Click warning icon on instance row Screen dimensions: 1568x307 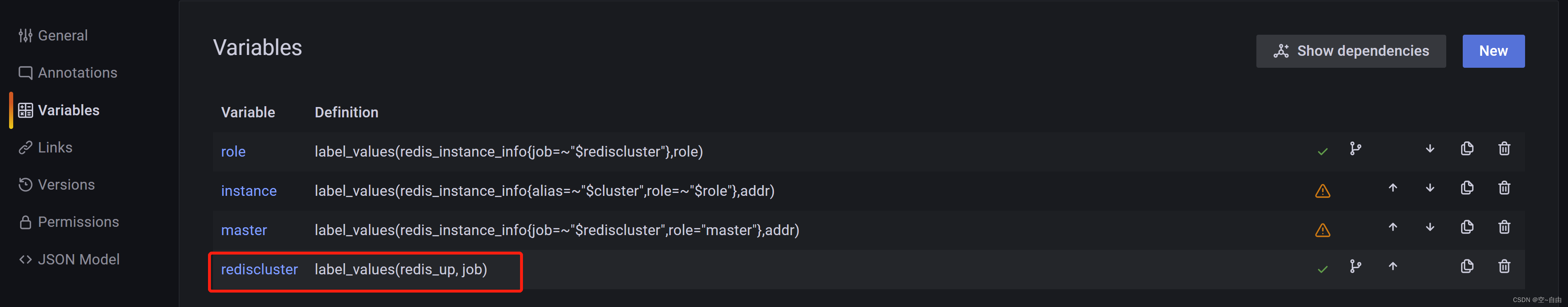click(x=1323, y=191)
